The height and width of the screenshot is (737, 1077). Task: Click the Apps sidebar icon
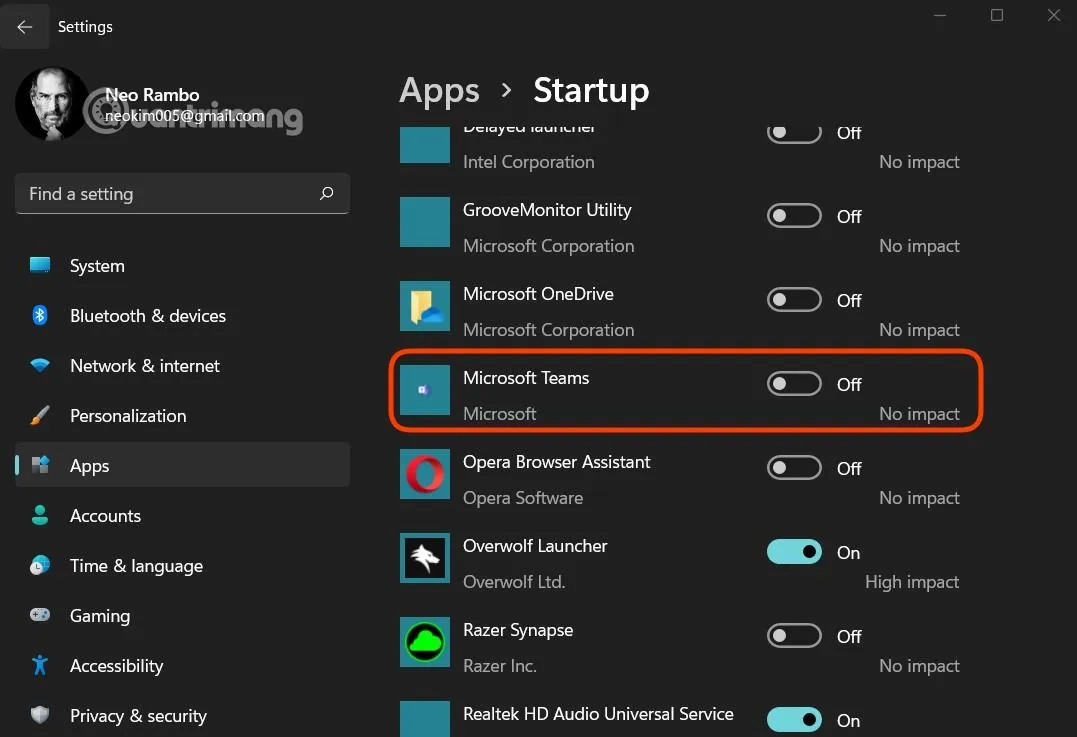point(40,465)
